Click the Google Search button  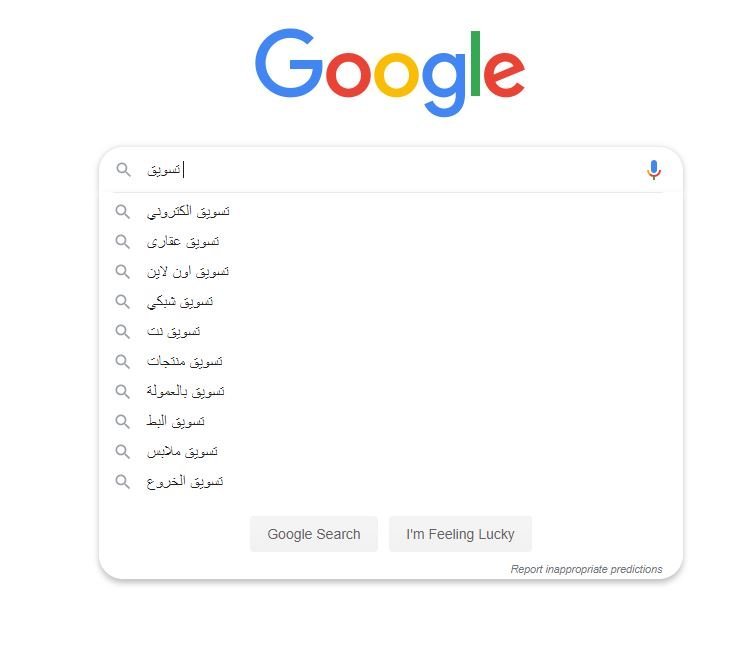tap(314, 534)
